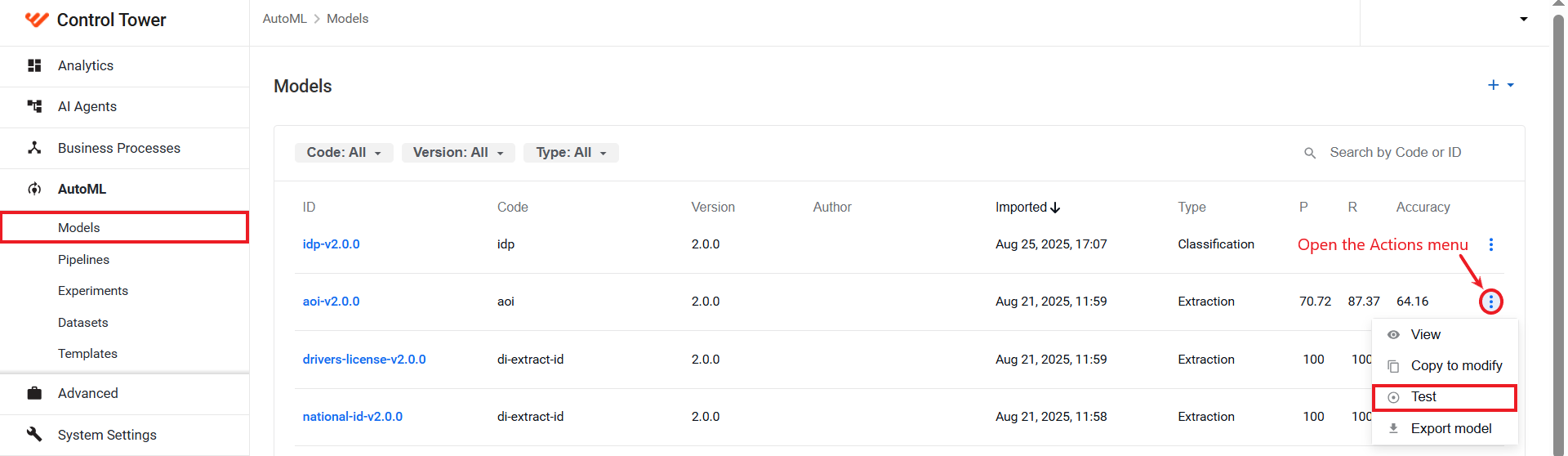
Task: Open the Version: All filter dropdown
Action: pos(458,153)
